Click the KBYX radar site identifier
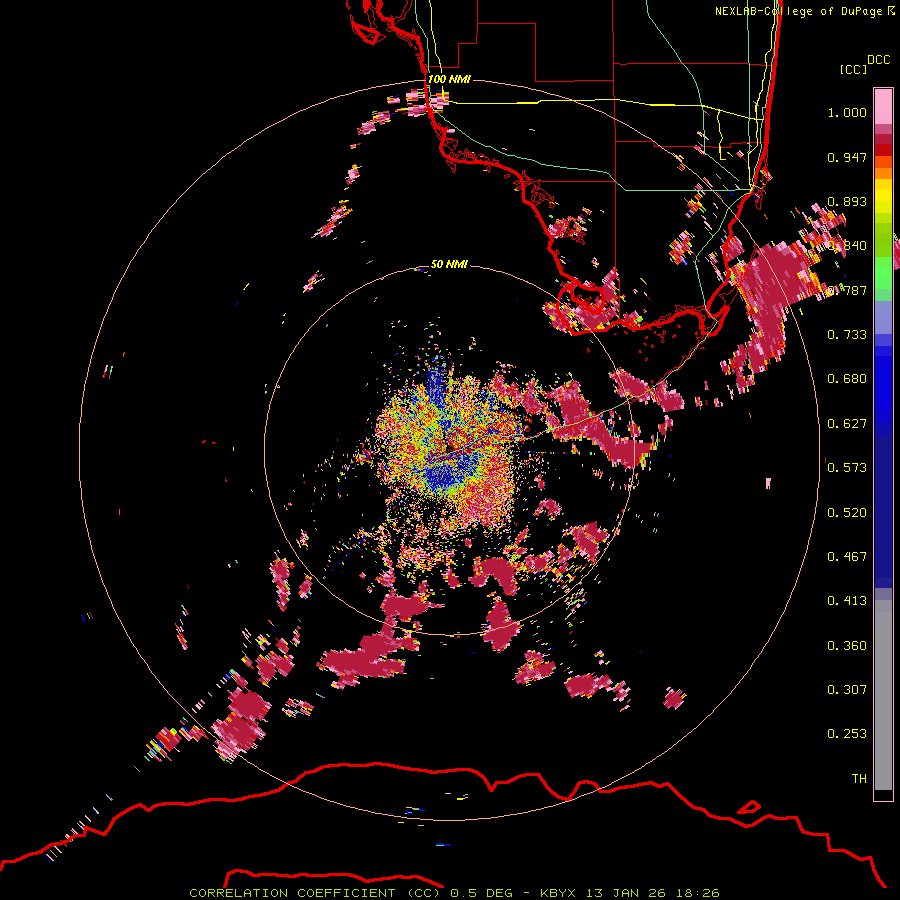900x900 pixels. 560,893
